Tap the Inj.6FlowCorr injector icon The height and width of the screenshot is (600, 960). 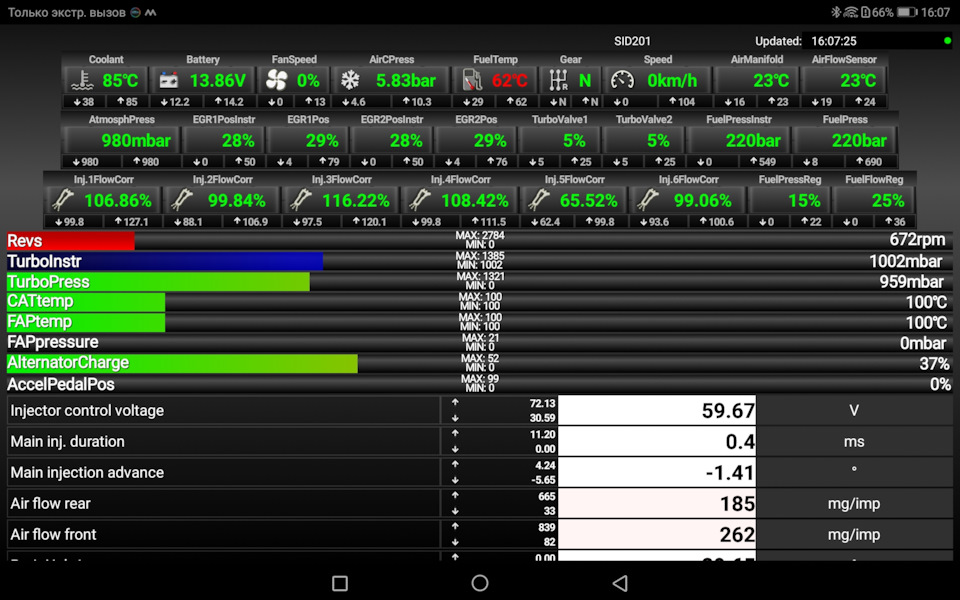point(648,200)
